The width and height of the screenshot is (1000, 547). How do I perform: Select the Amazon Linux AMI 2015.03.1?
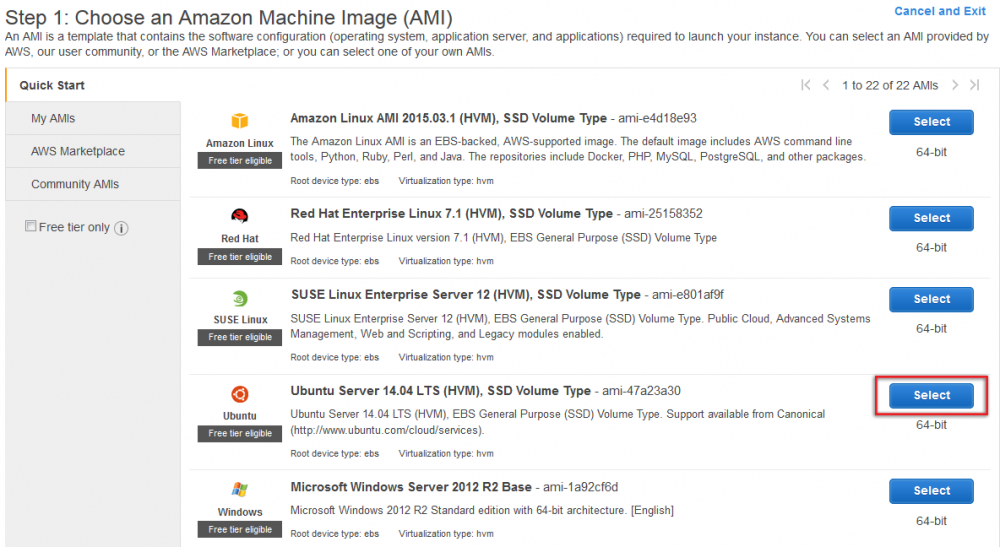click(x=931, y=122)
